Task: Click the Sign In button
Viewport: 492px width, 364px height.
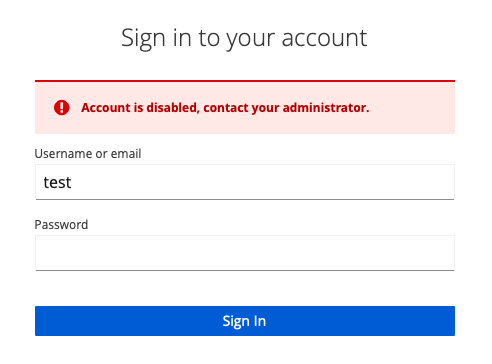Action: click(245, 321)
